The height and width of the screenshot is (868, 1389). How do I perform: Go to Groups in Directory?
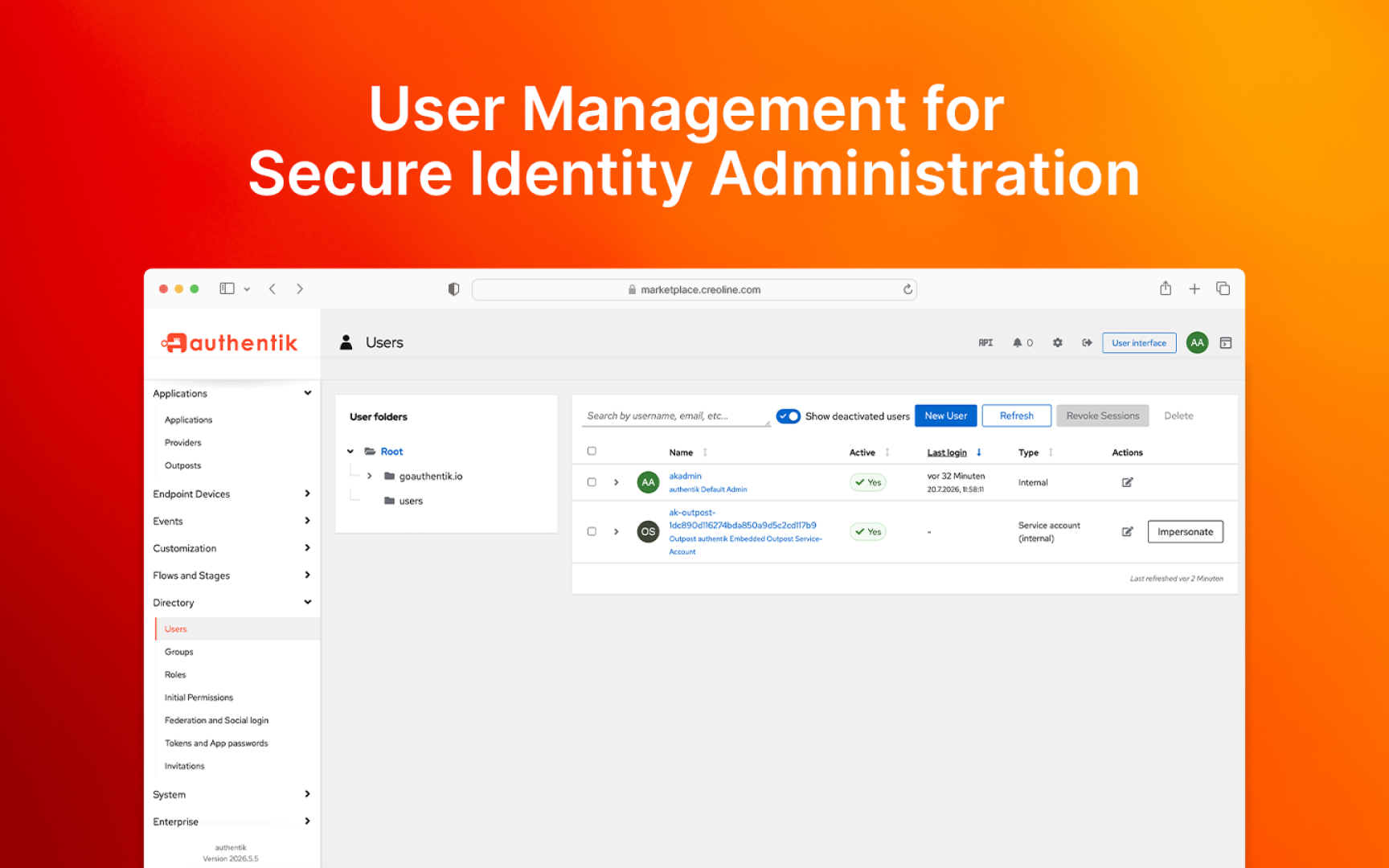point(179,653)
